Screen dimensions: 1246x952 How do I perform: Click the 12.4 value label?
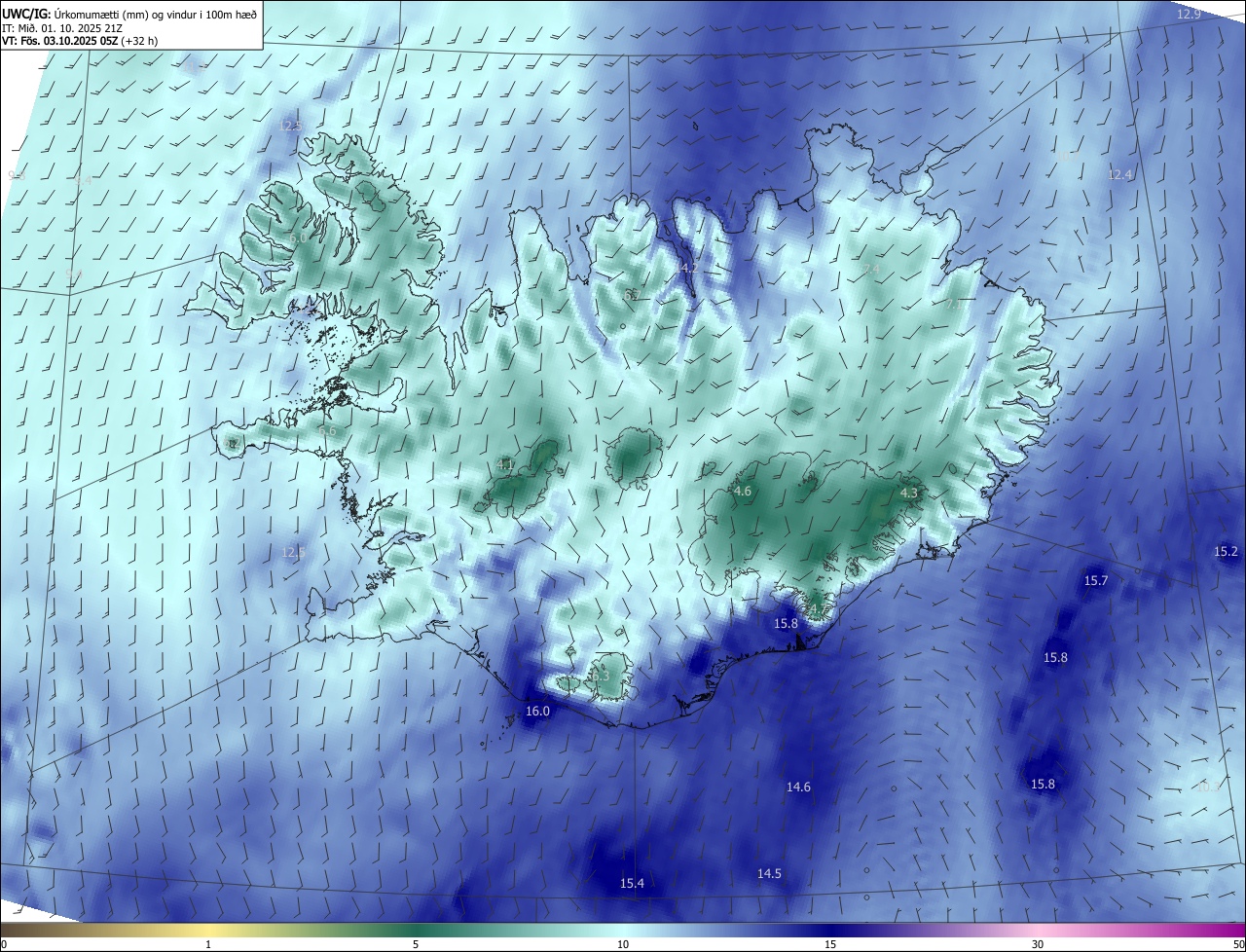point(1120,174)
